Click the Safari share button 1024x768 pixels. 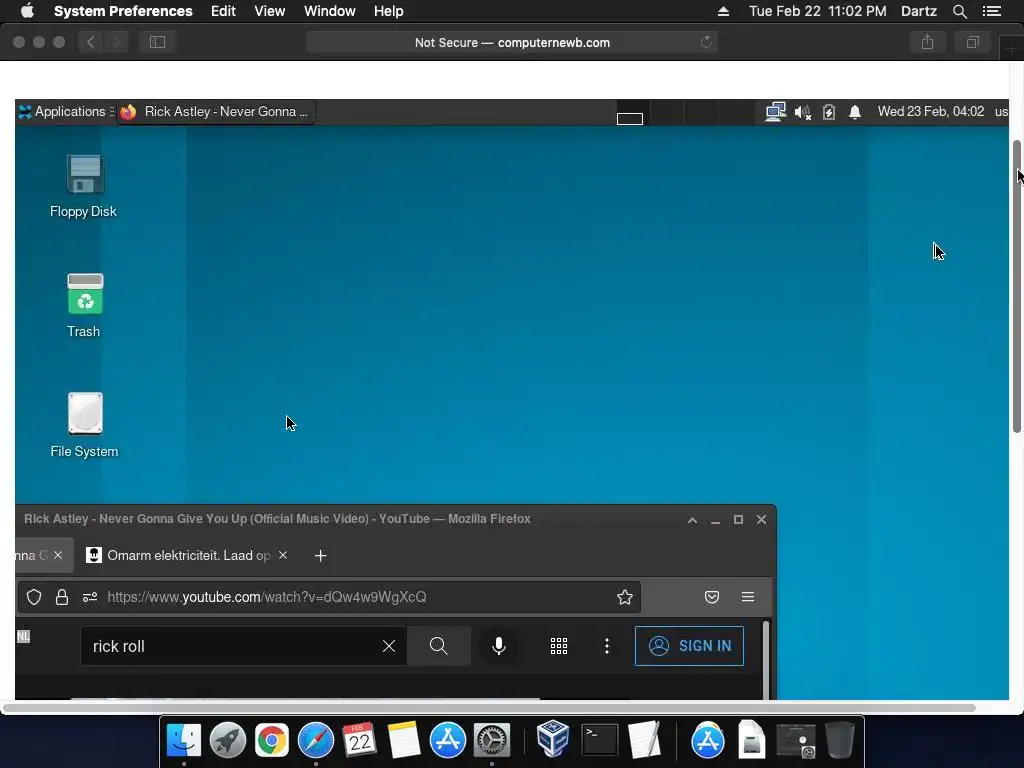click(927, 42)
